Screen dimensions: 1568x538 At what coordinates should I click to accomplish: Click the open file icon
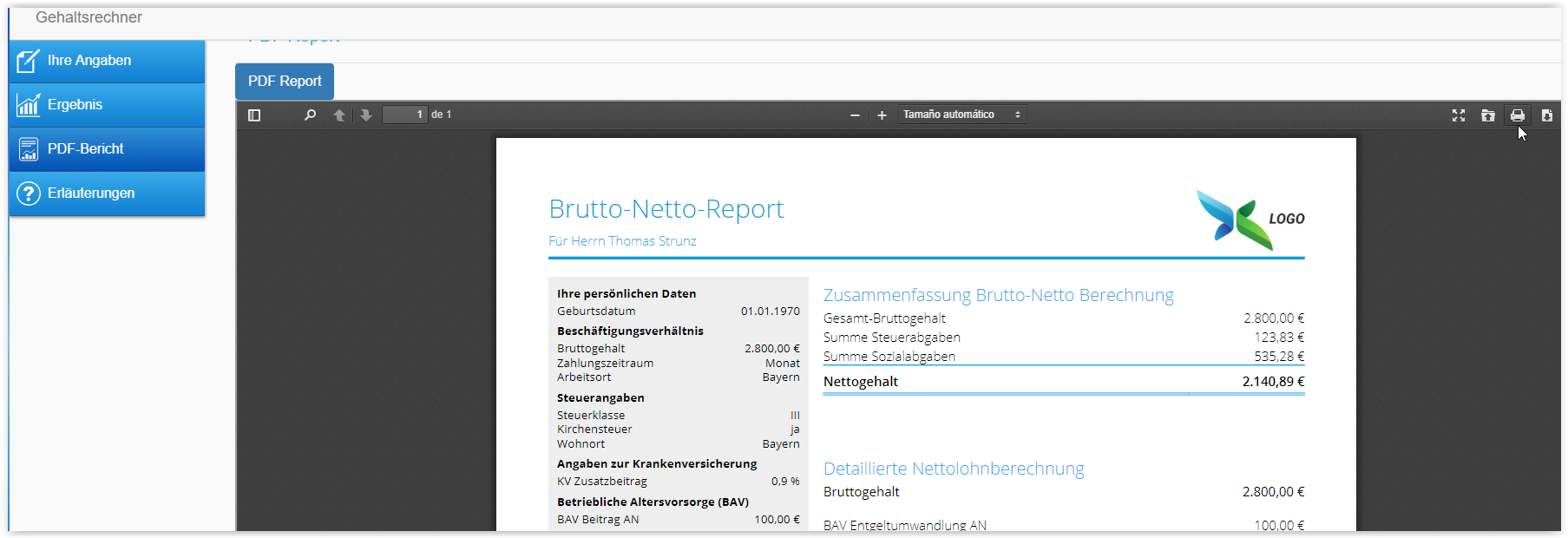click(x=1488, y=115)
